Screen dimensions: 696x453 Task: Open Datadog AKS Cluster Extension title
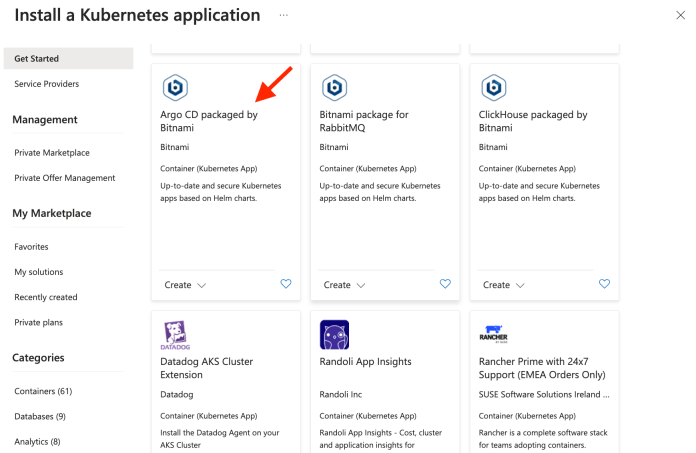pyautogui.click(x=206, y=368)
